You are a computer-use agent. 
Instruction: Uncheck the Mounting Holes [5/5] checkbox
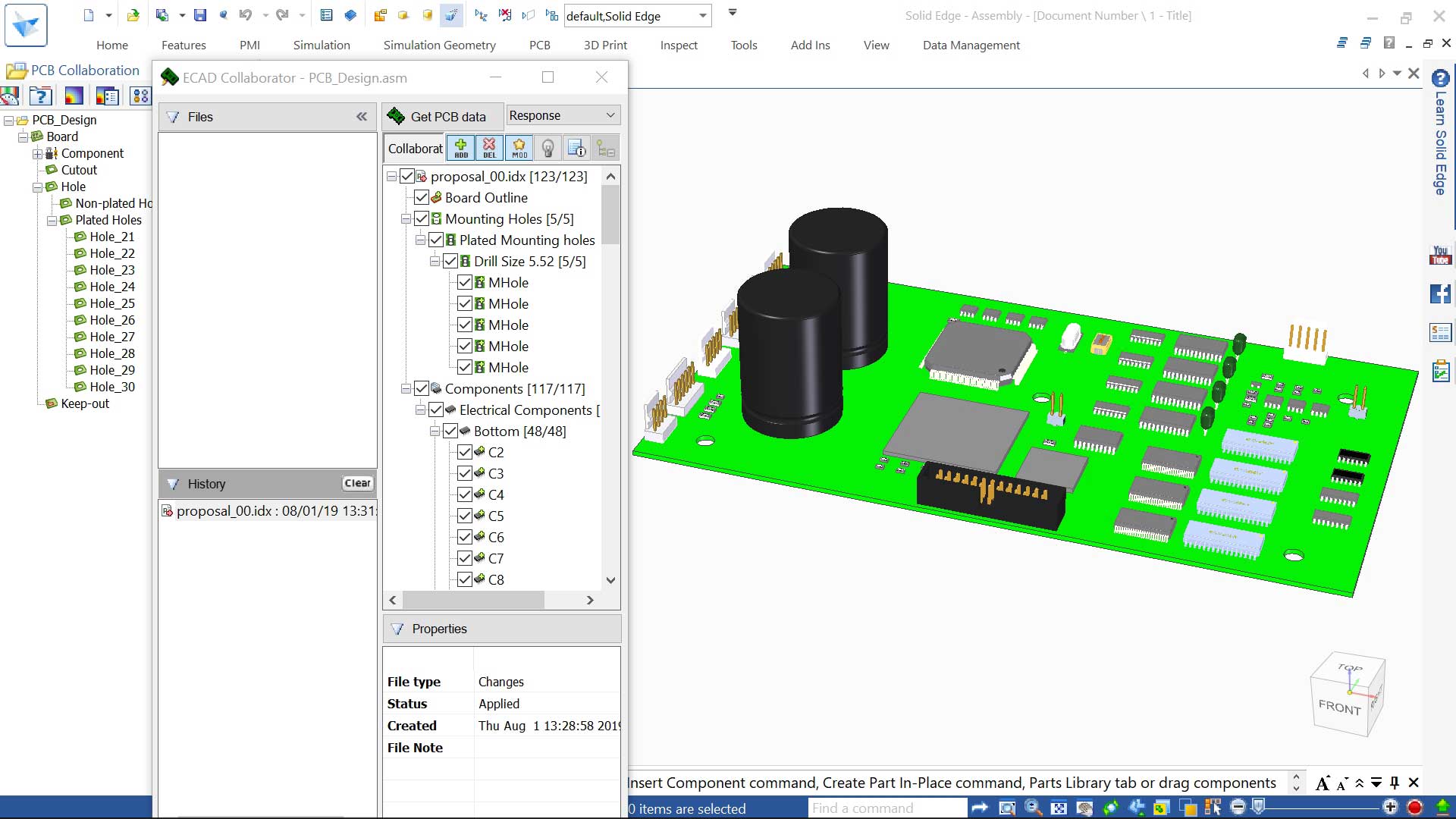422,219
